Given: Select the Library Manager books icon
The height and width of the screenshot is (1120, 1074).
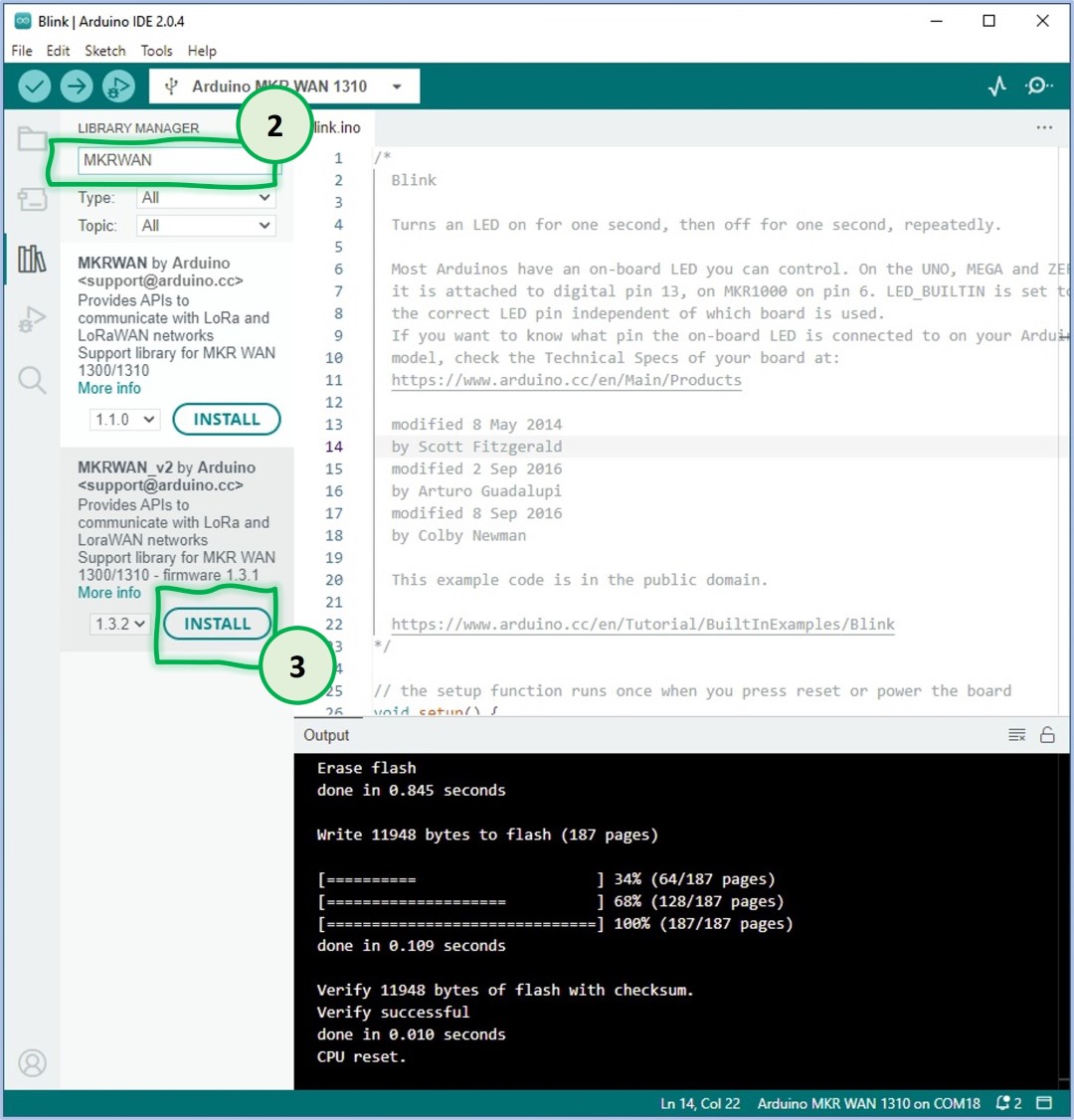Looking at the screenshot, I should [x=32, y=259].
